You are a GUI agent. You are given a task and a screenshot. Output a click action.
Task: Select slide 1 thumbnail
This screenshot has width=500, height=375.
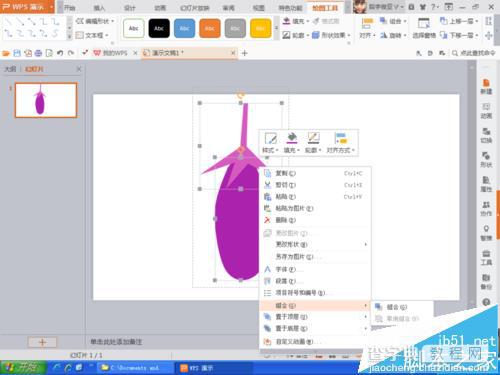(x=46, y=100)
